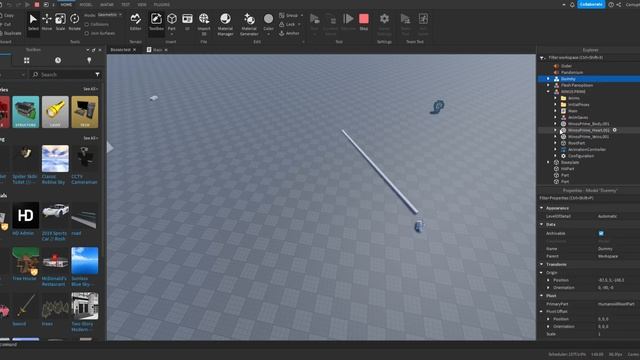
Task: Activate the Select tool
Action: [33, 22]
